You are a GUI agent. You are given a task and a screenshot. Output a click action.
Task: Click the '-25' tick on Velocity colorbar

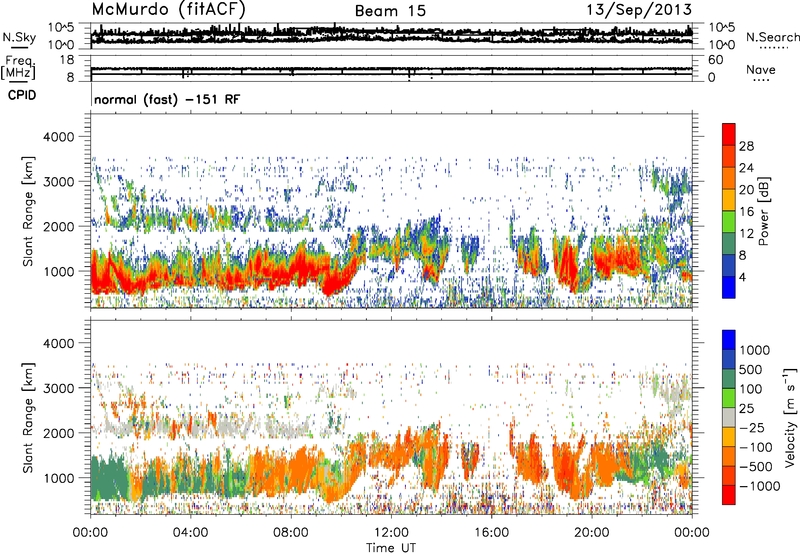tap(752, 427)
